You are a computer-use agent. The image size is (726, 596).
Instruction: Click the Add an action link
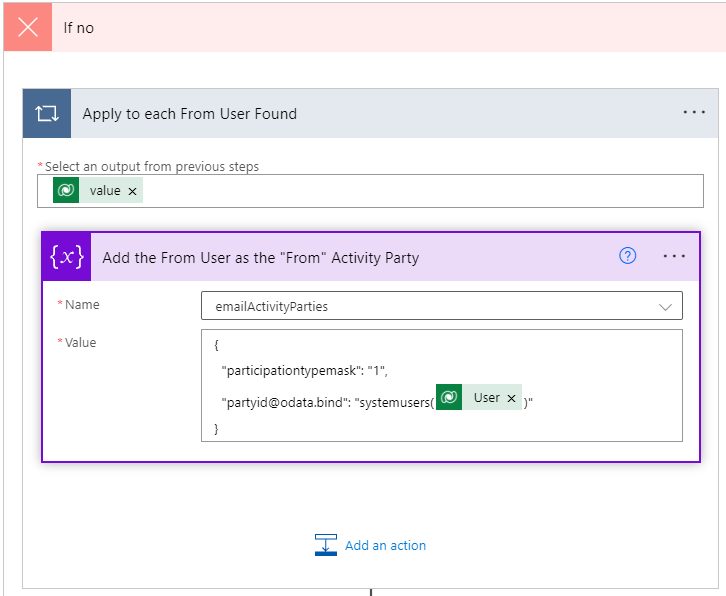(x=385, y=545)
